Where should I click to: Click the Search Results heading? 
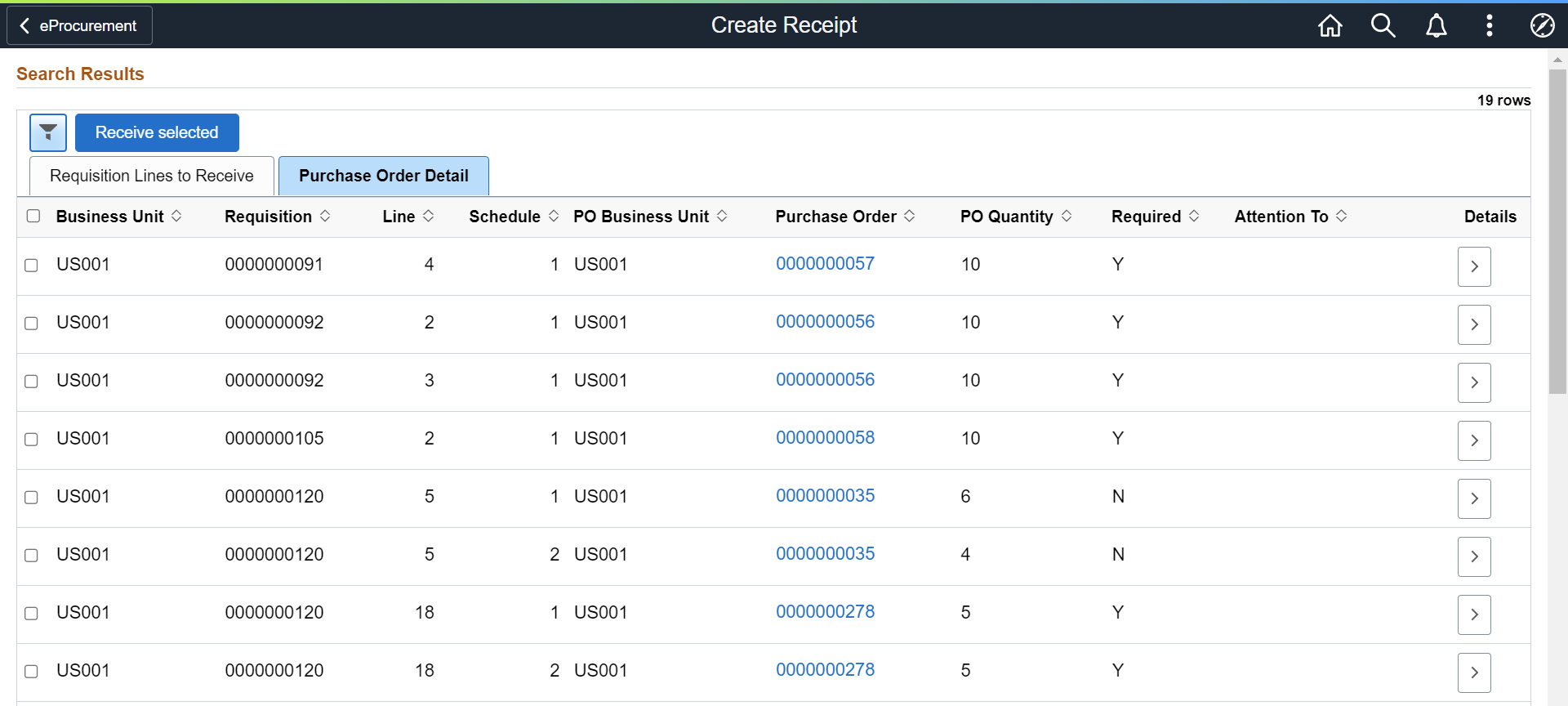[x=80, y=74]
